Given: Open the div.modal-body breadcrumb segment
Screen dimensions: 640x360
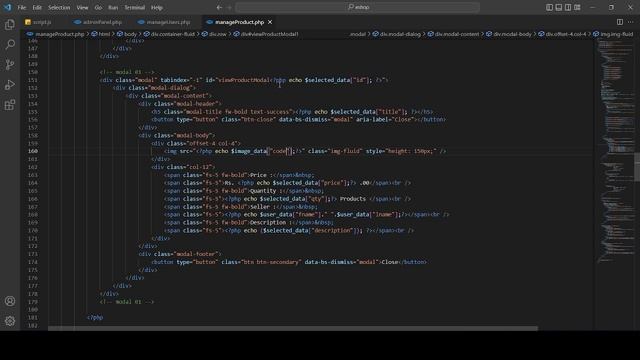Looking at the screenshot, I should click(512, 34).
